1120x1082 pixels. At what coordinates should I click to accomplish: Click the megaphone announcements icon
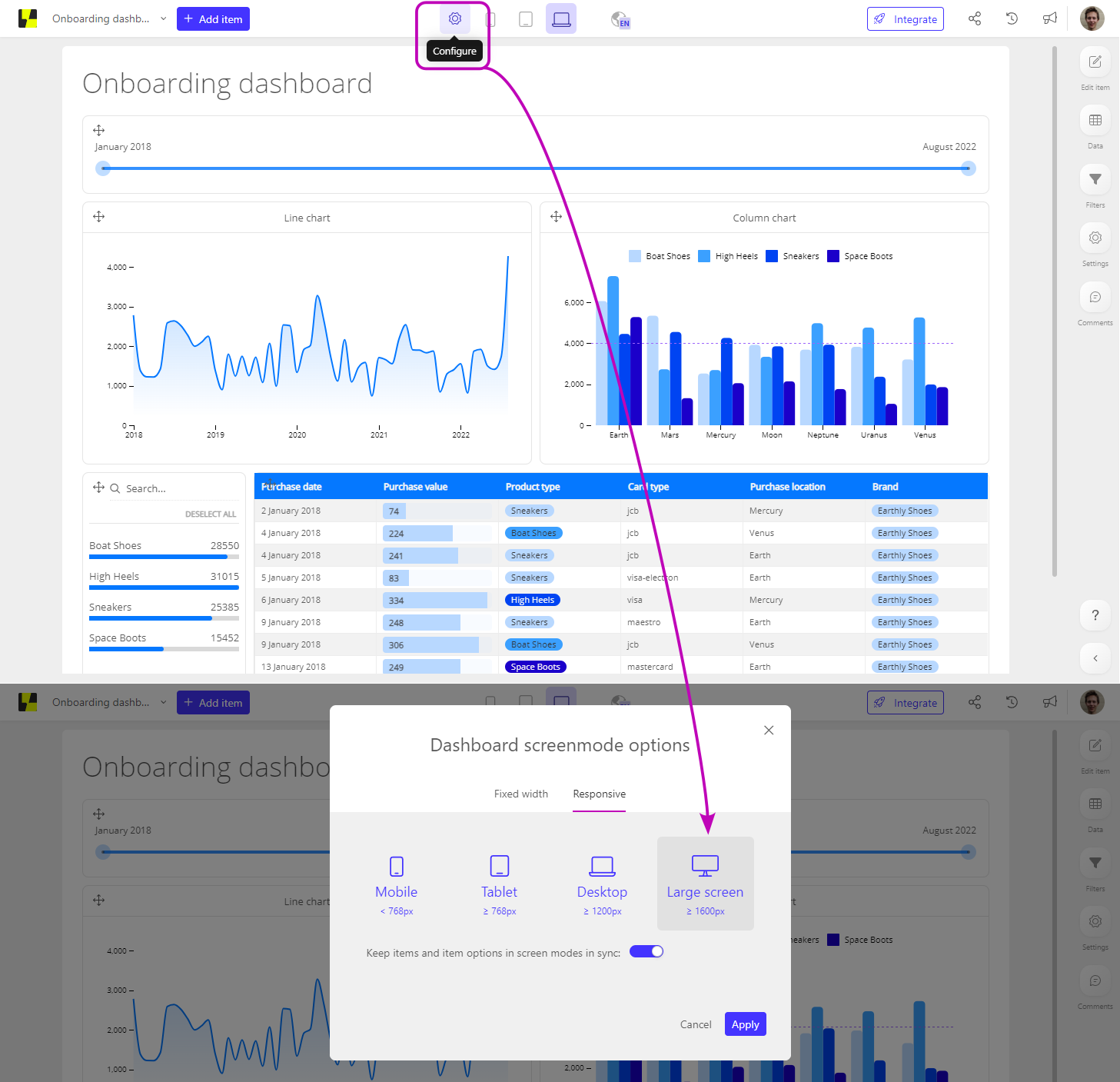pyautogui.click(x=1049, y=18)
